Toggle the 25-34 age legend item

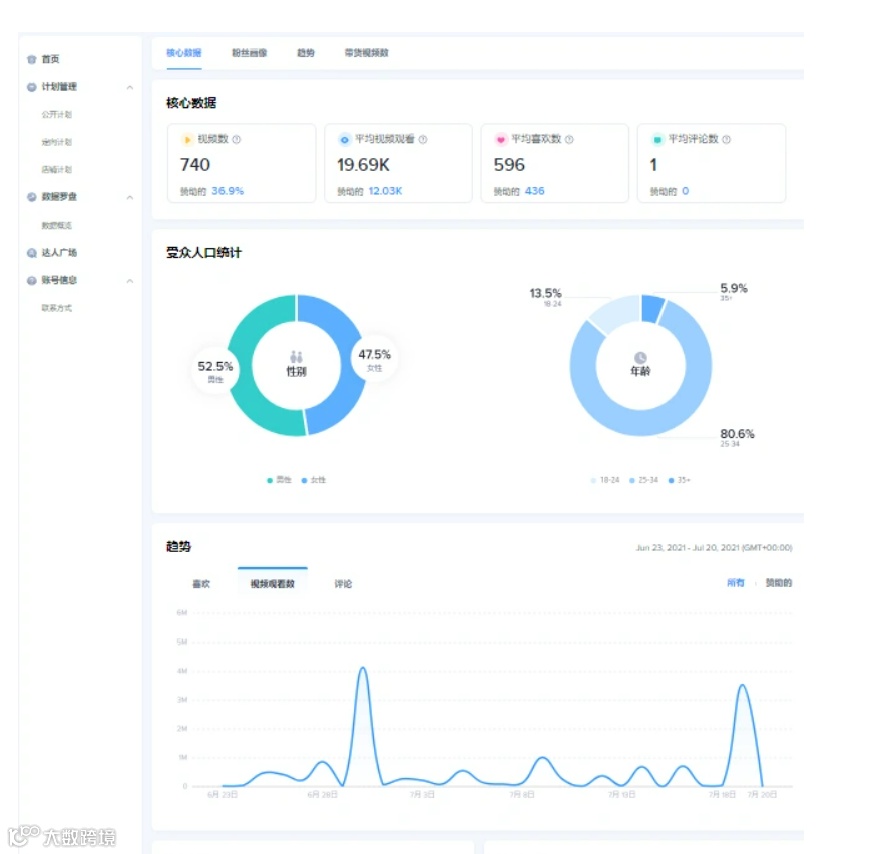click(644, 480)
